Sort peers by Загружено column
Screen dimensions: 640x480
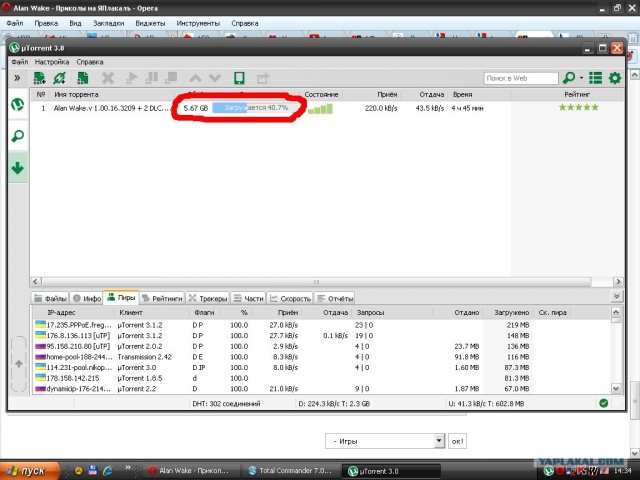point(511,313)
